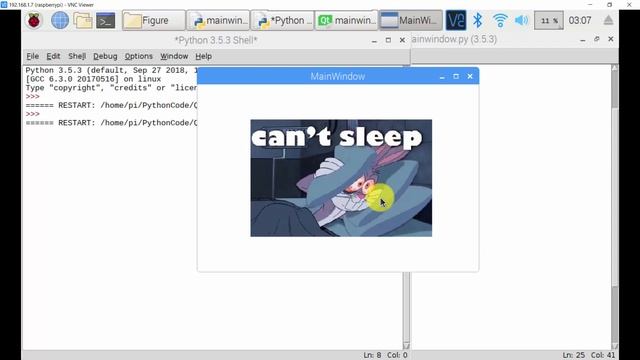Maximize the Python 3.5.3 Shell window
This screenshot has width=640, height=360.
point(388,40)
